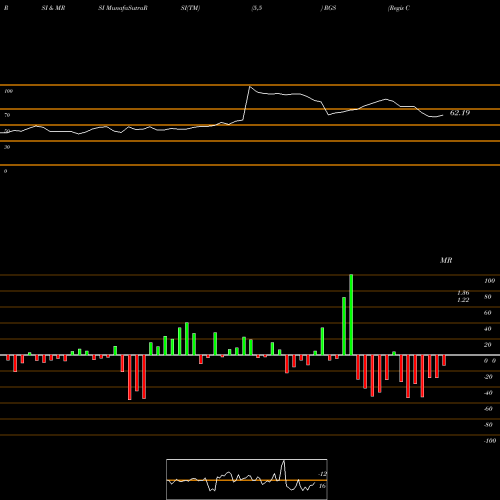Click the -12 value beside mini chart
The image size is (500, 500).
322,474
